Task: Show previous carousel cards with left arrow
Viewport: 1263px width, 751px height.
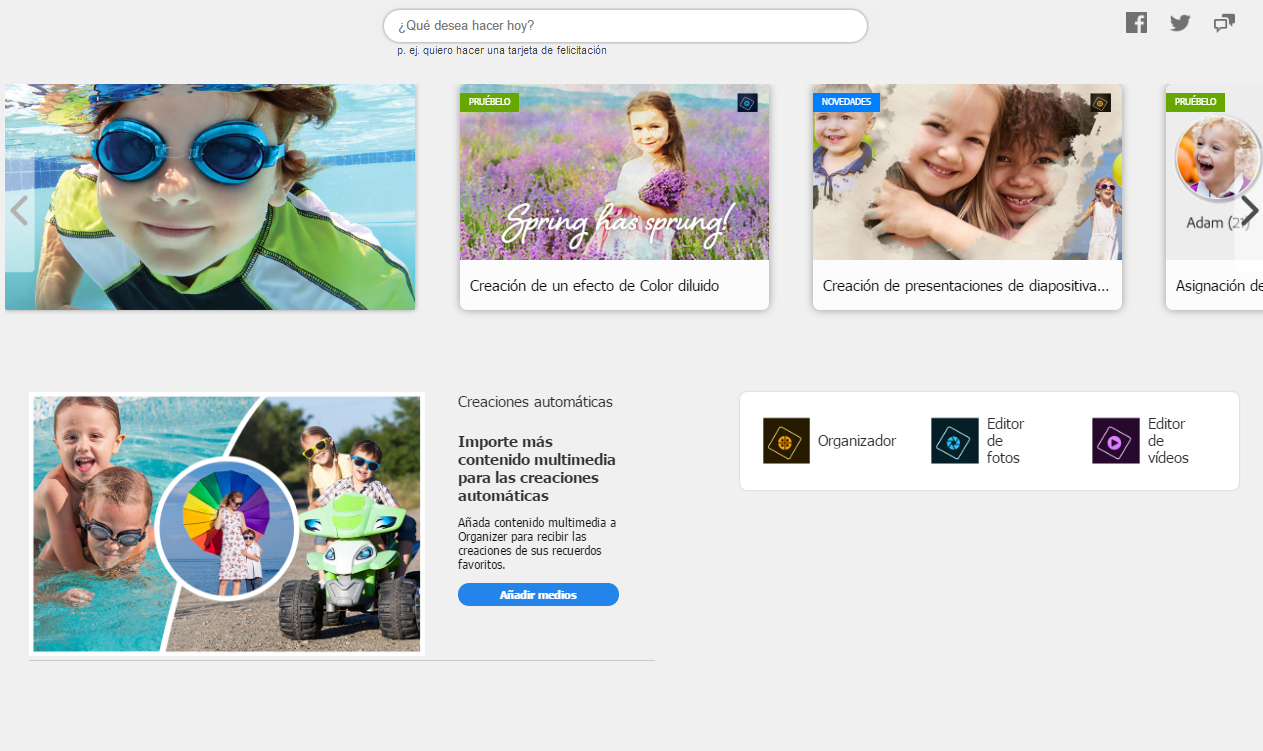Action: (18, 211)
